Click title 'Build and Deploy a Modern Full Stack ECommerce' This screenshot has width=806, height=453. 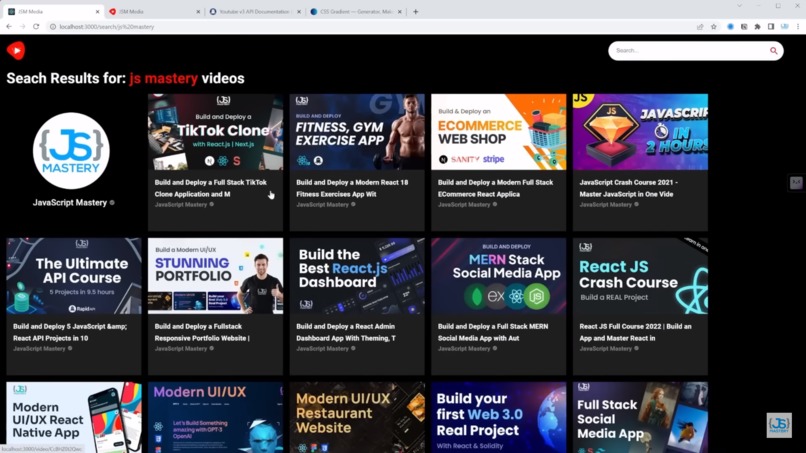click(x=496, y=188)
